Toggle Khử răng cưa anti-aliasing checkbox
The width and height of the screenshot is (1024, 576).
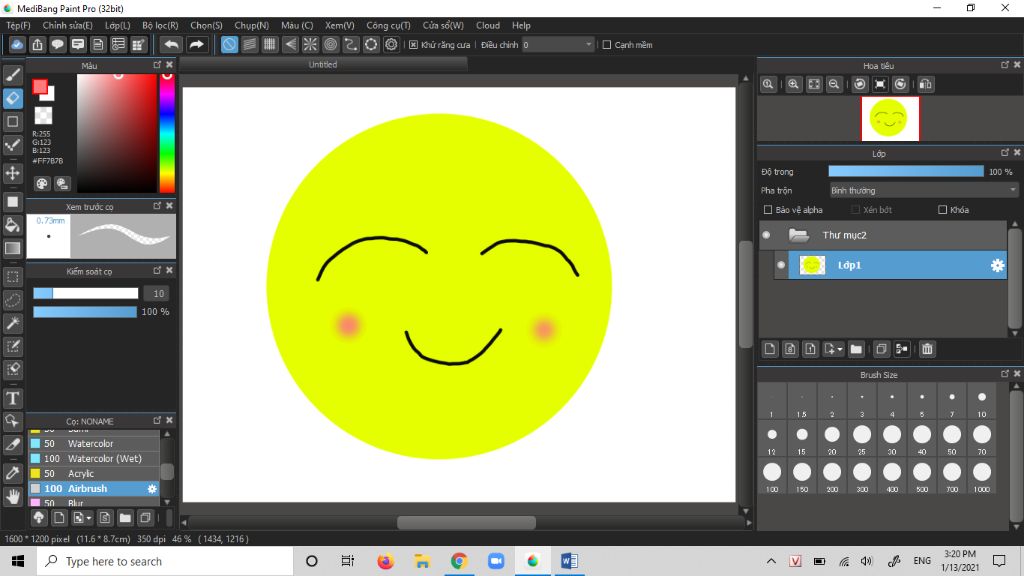pyautogui.click(x=413, y=45)
